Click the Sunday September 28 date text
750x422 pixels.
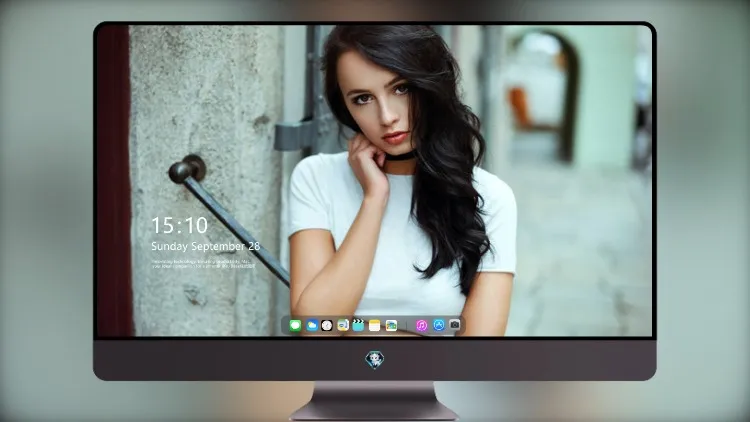pos(206,246)
